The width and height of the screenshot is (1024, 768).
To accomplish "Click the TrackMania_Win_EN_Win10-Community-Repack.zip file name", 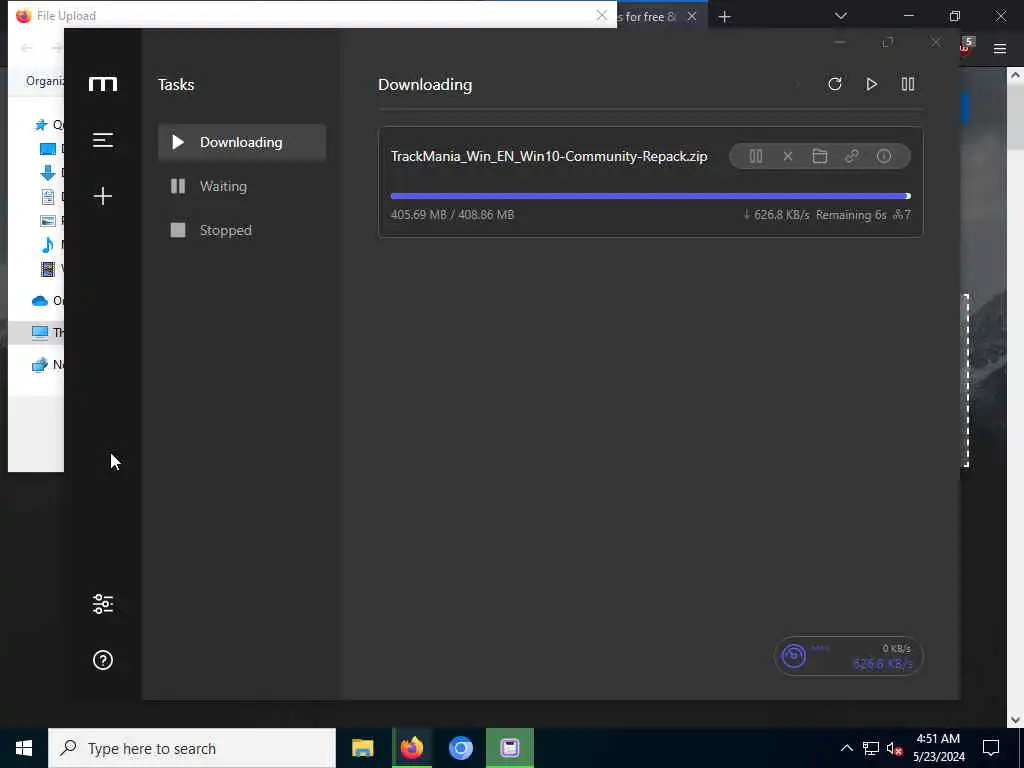I will tap(549, 157).
